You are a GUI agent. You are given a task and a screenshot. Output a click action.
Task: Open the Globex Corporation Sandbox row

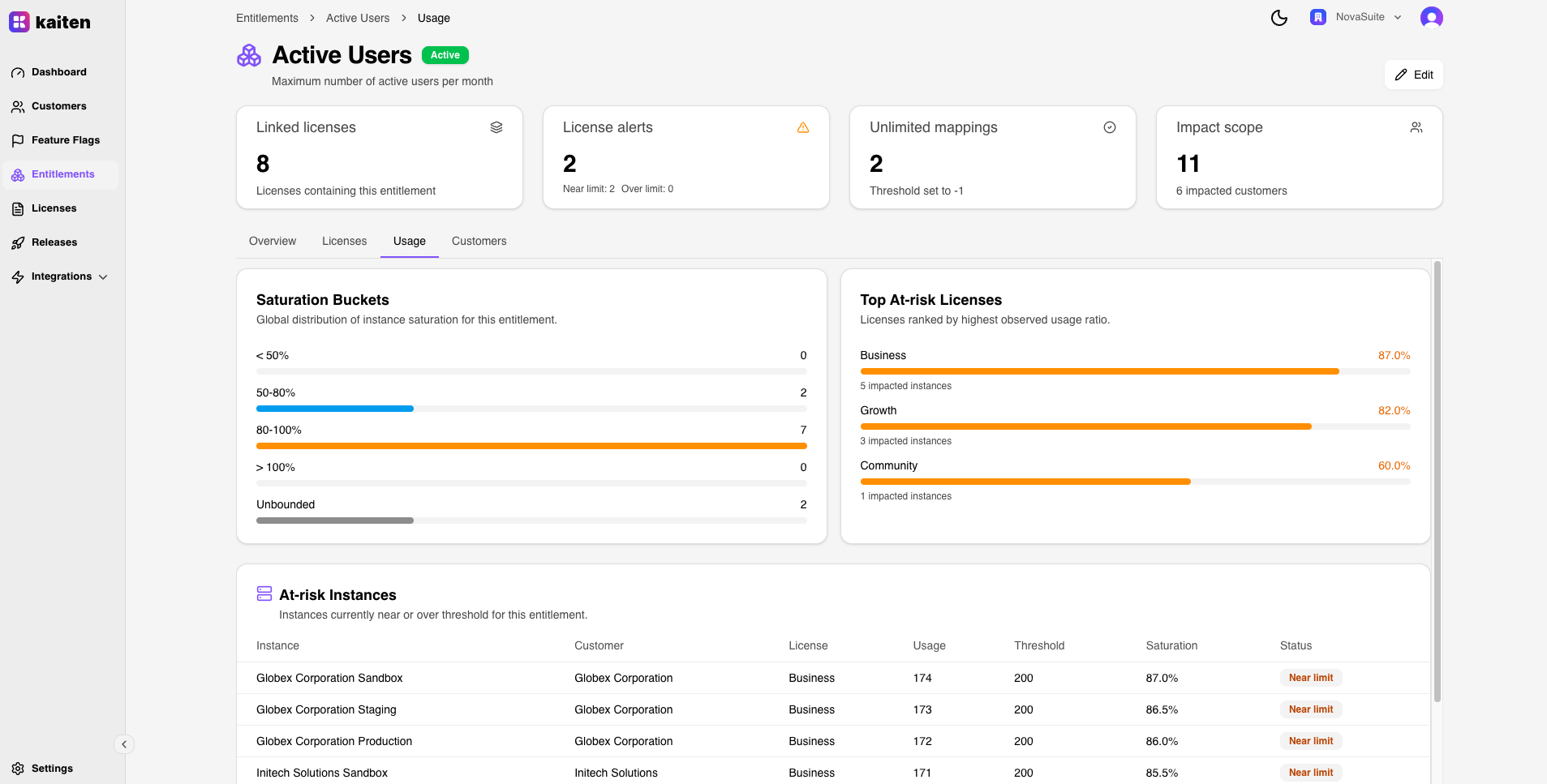[x=329, y=678]
